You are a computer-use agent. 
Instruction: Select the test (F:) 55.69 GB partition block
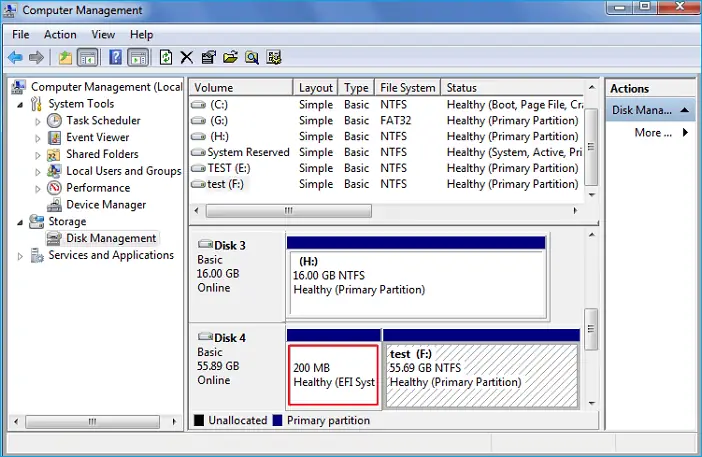click(482, 375)
